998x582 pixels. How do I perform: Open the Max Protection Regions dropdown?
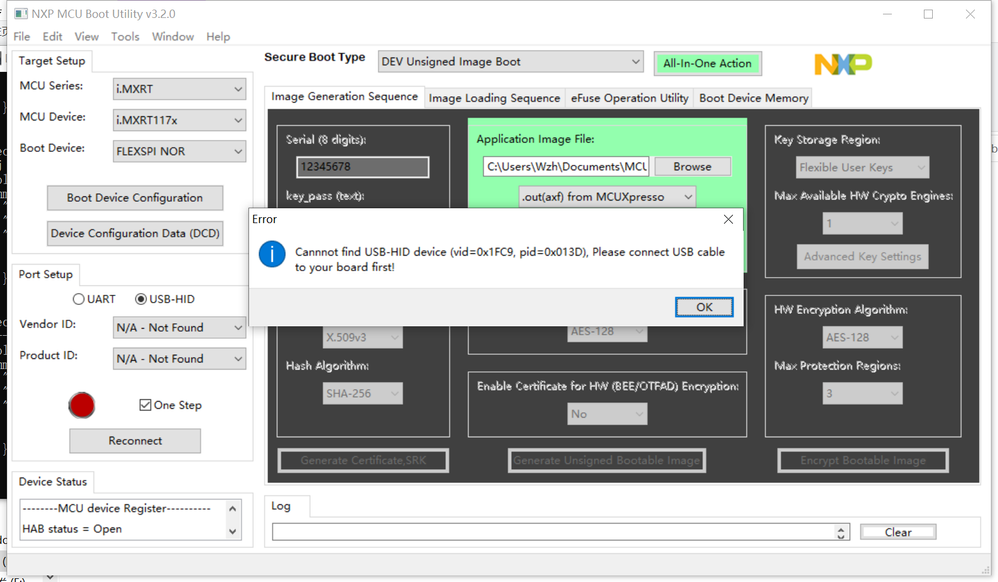point(862,394)
